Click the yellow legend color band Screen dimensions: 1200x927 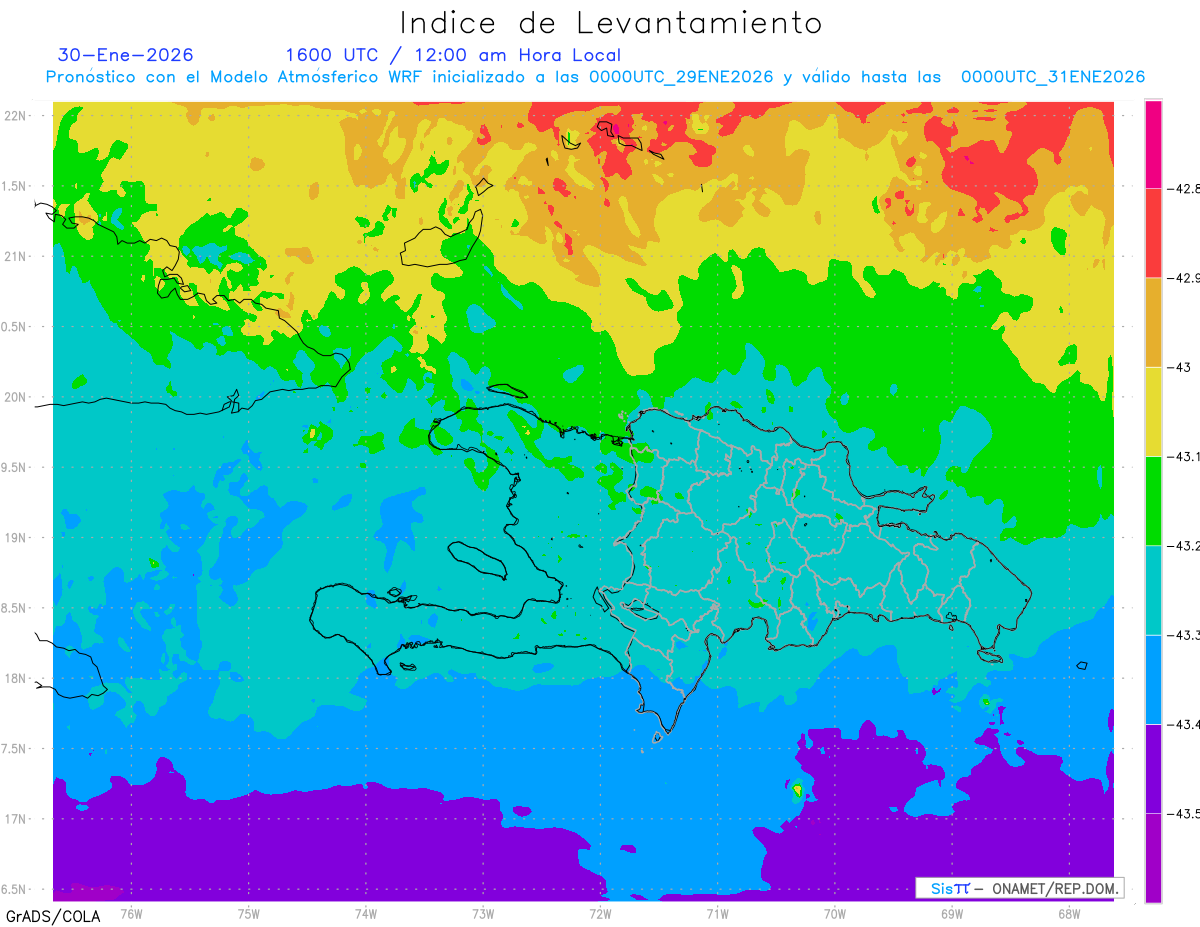point(1154,411)
